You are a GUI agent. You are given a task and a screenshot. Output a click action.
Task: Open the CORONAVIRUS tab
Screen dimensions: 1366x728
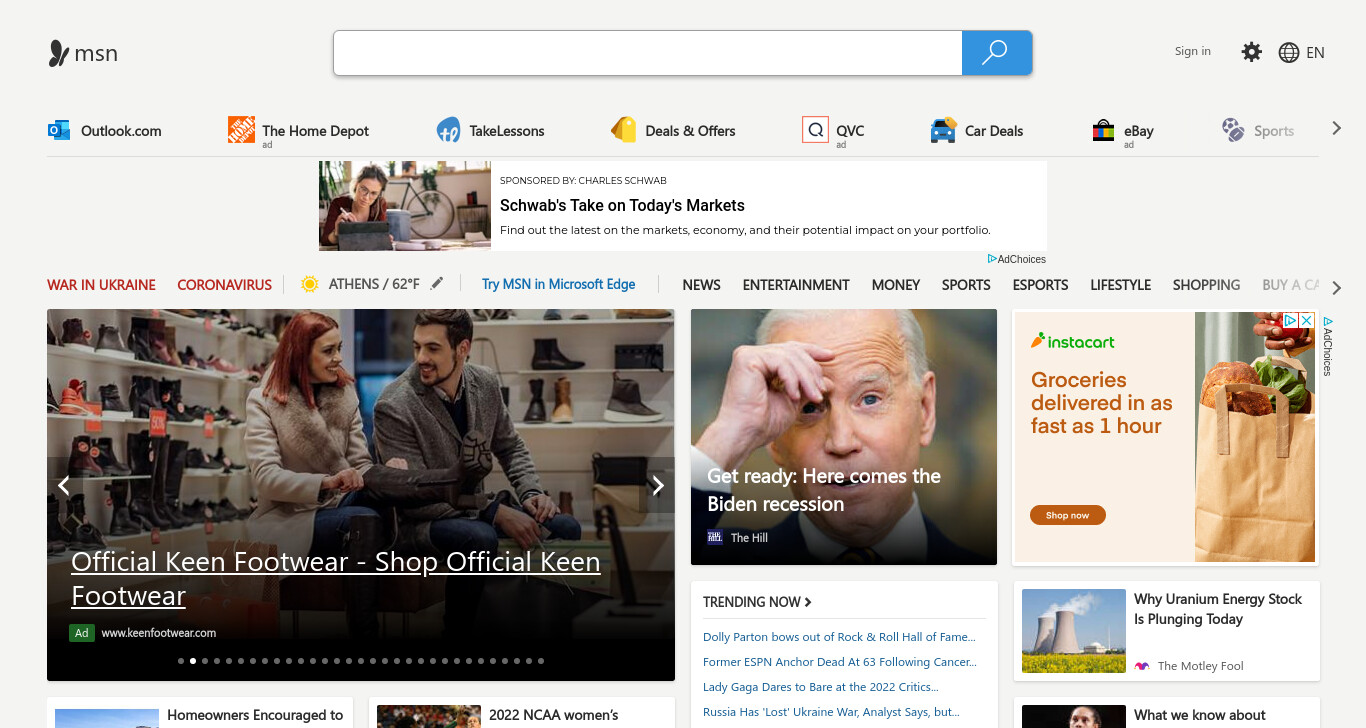click(x=224, y=285)
